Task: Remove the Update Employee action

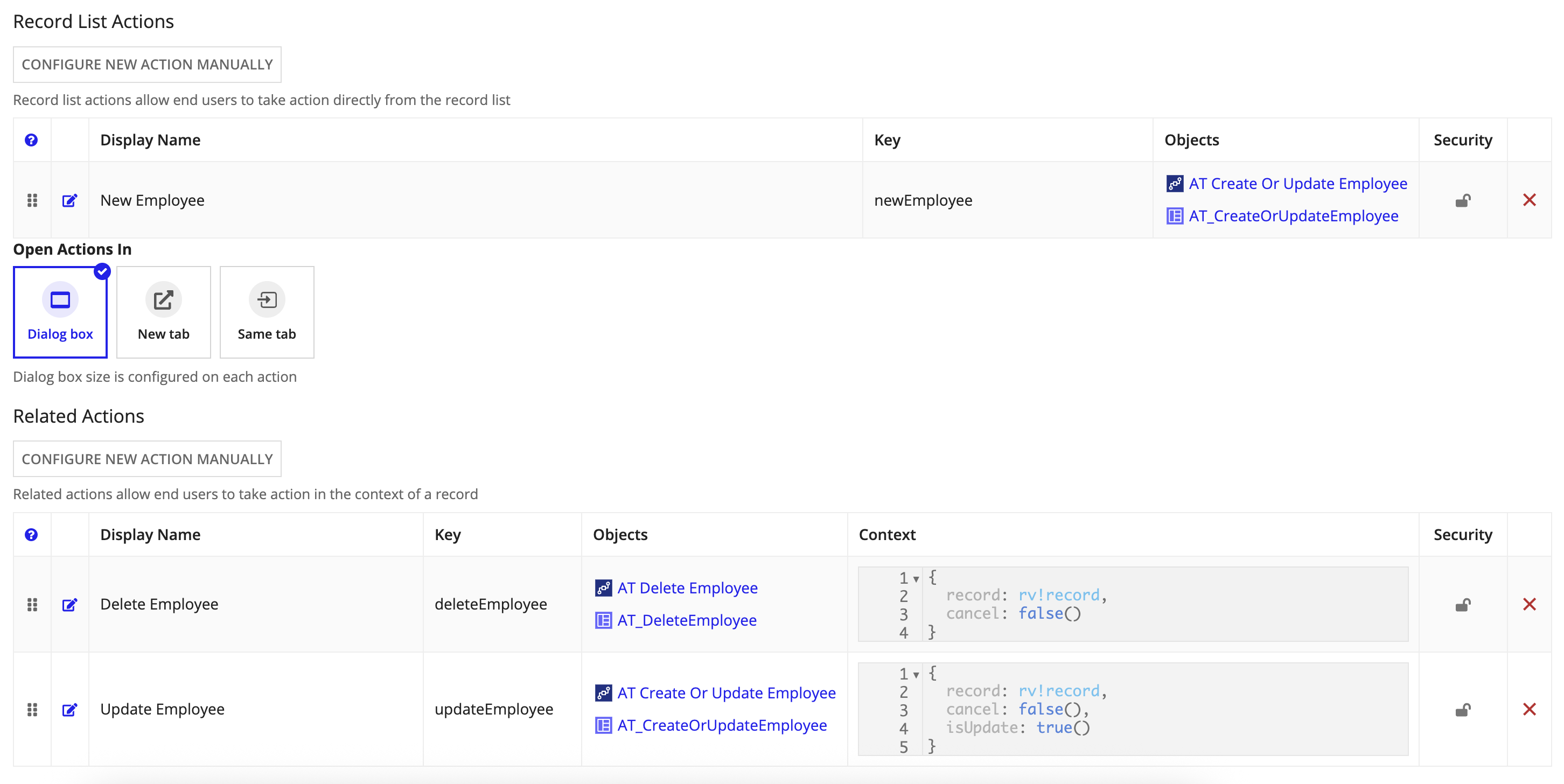Action: click(1530, 709)
